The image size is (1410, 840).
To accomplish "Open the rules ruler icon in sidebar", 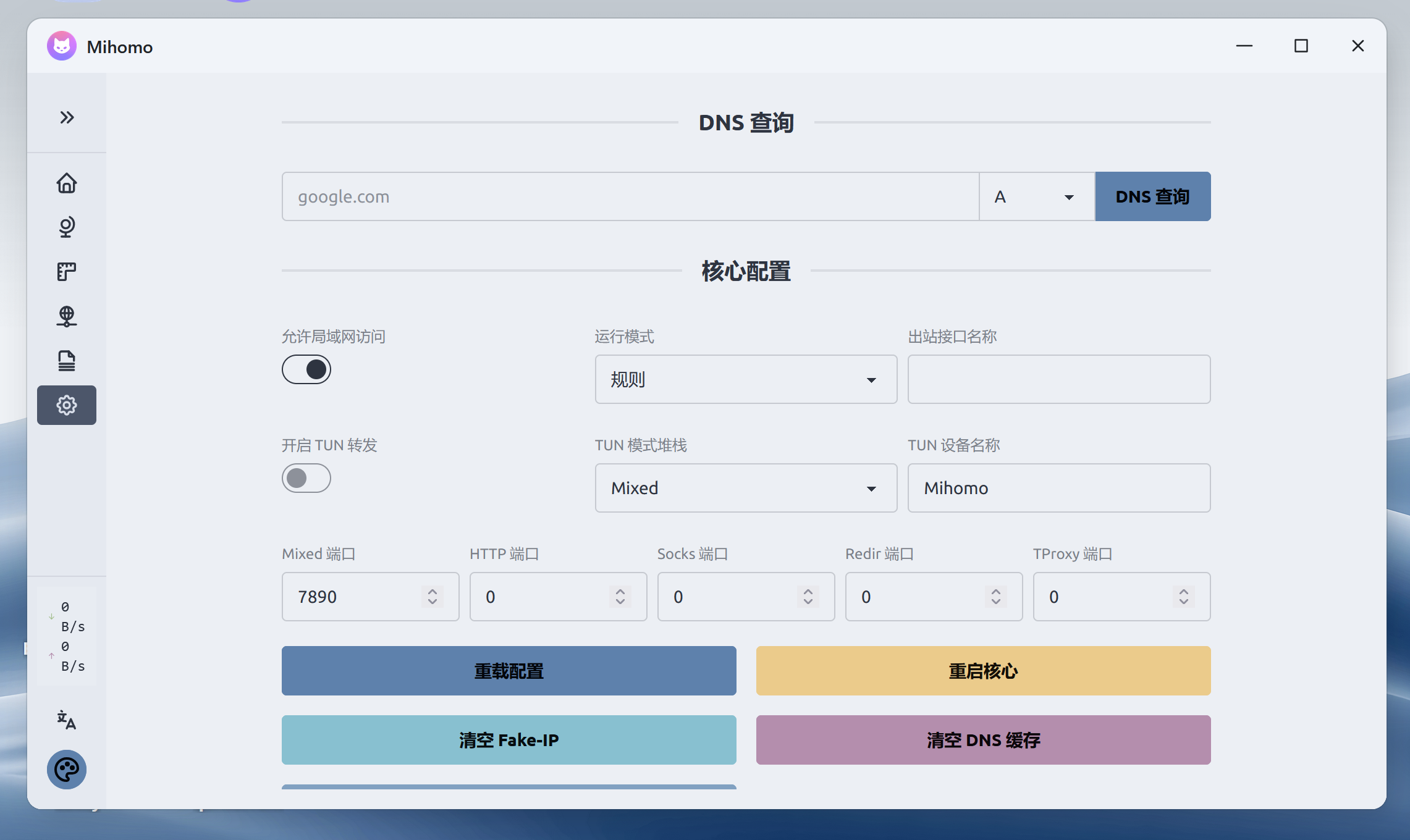I will click(x=67, y=272).
